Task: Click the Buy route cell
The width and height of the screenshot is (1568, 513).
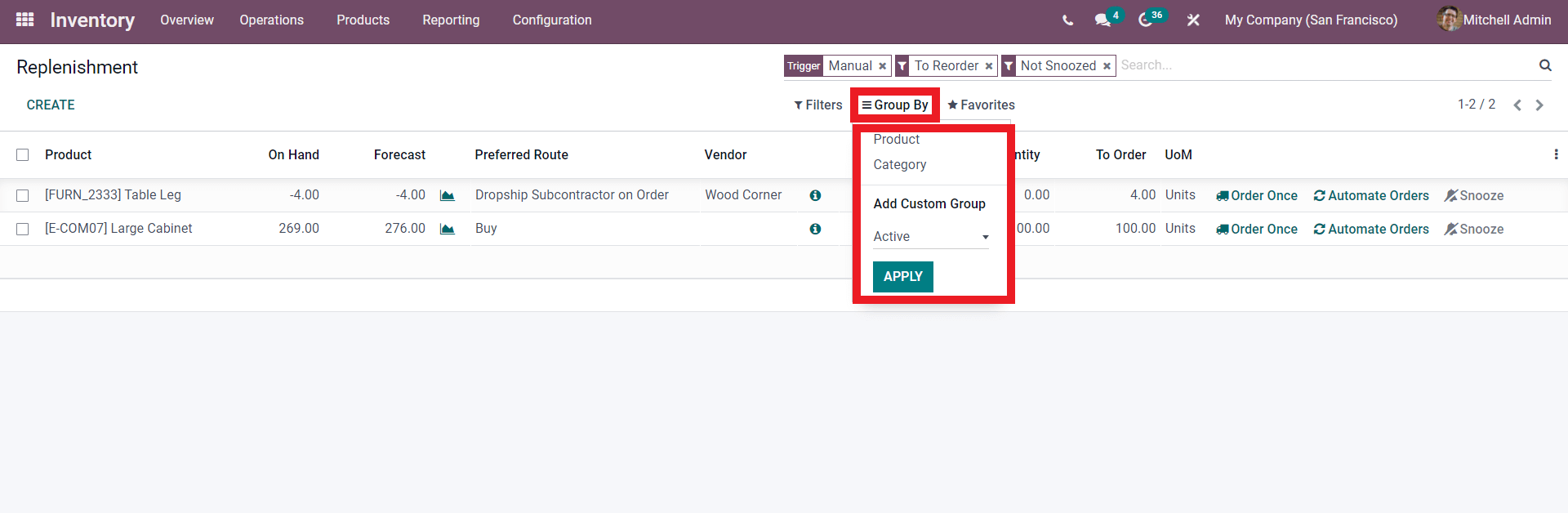Action: coord(486,228)
